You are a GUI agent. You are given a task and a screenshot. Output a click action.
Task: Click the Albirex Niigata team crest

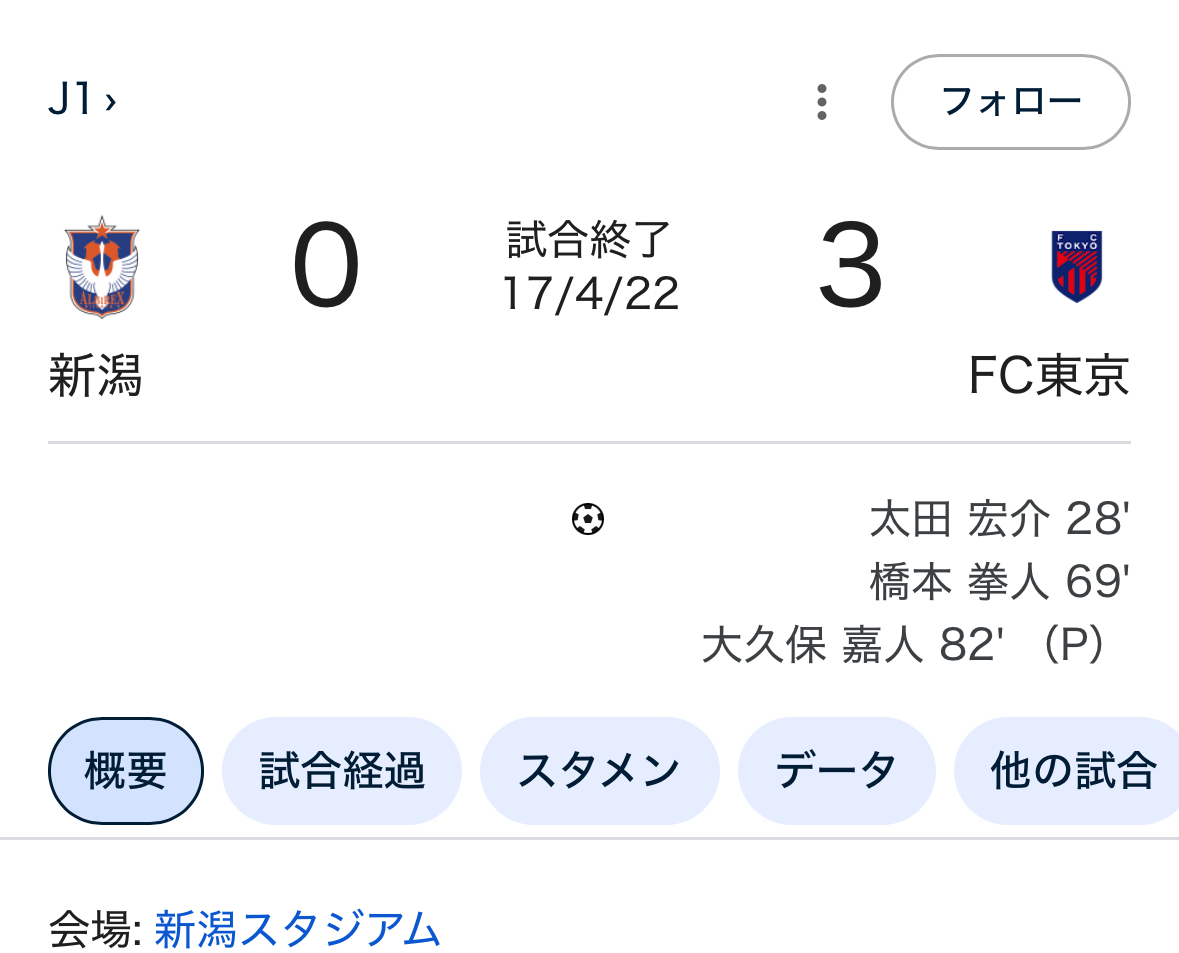[101, 267]
